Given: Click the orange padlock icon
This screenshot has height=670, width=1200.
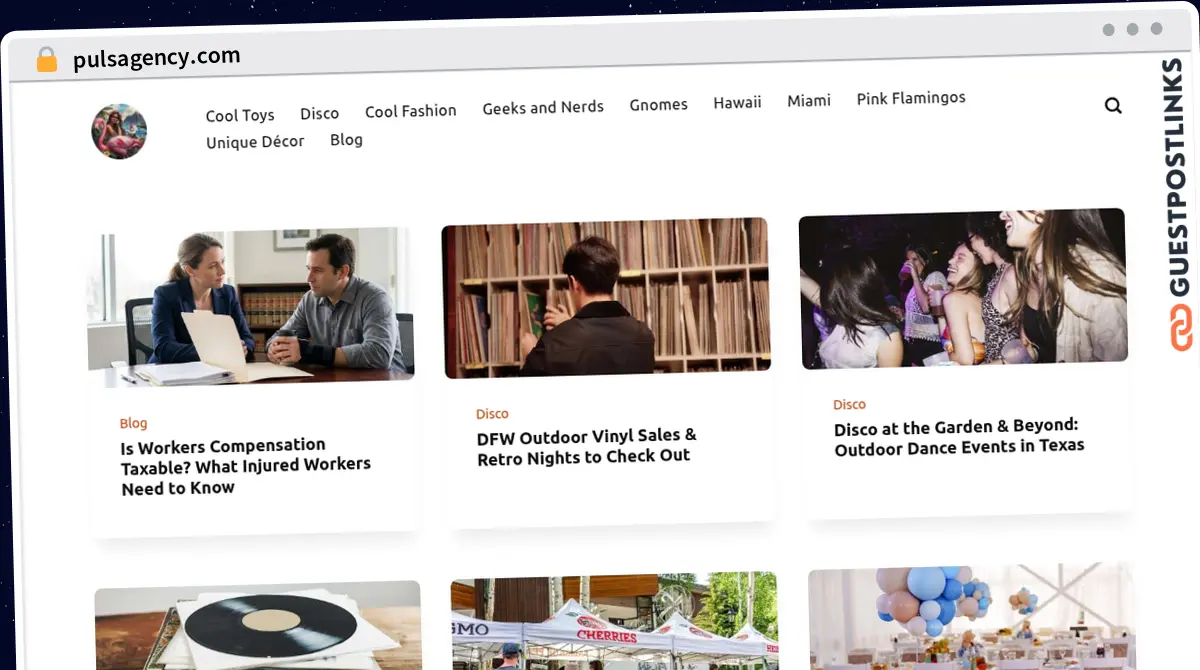Looking at the screenshot, I should [47, 60].
